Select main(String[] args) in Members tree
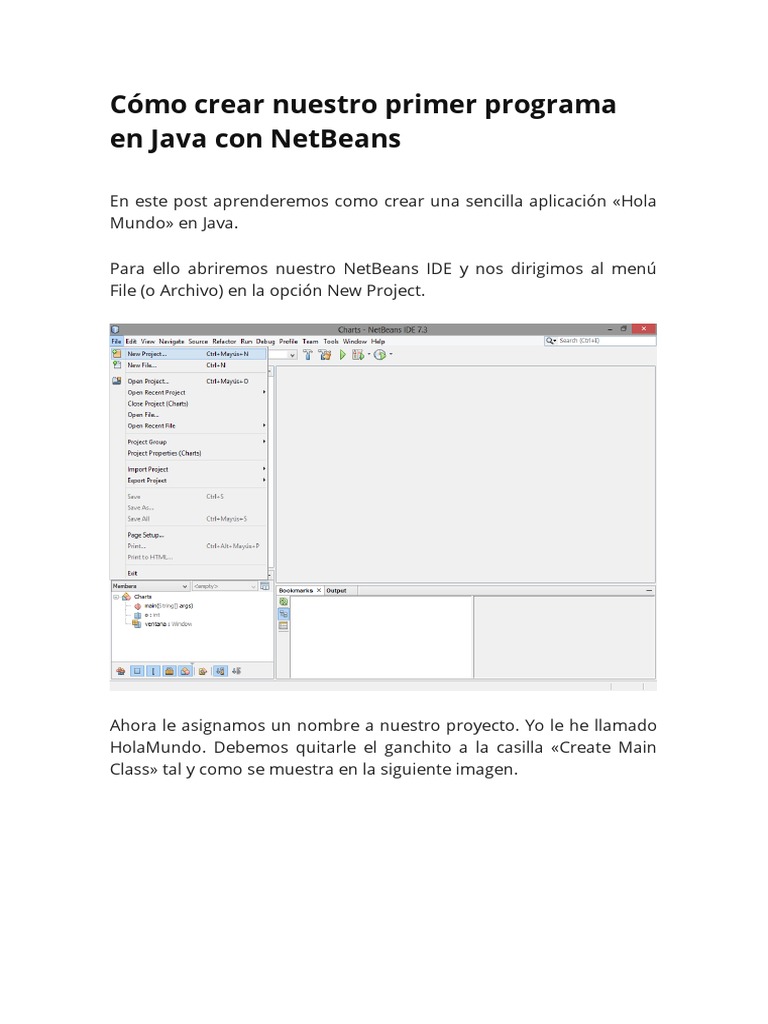 coord(168,606)
